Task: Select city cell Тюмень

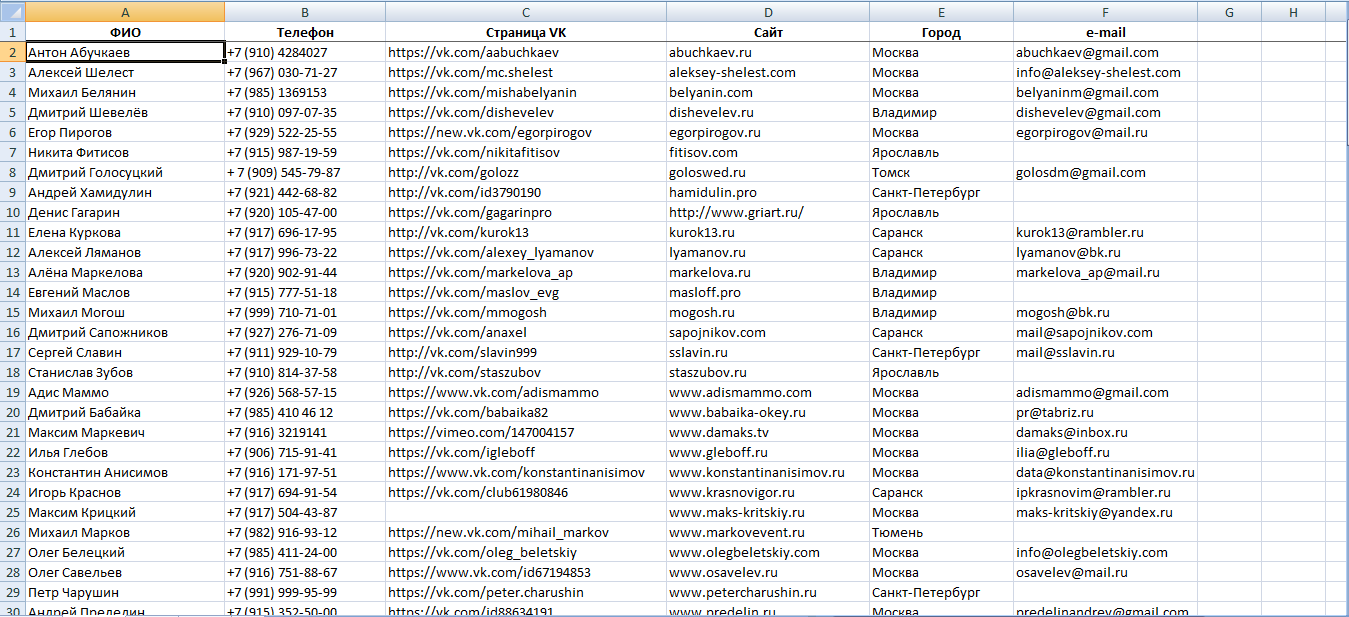Action: click(x=941, y=532)
